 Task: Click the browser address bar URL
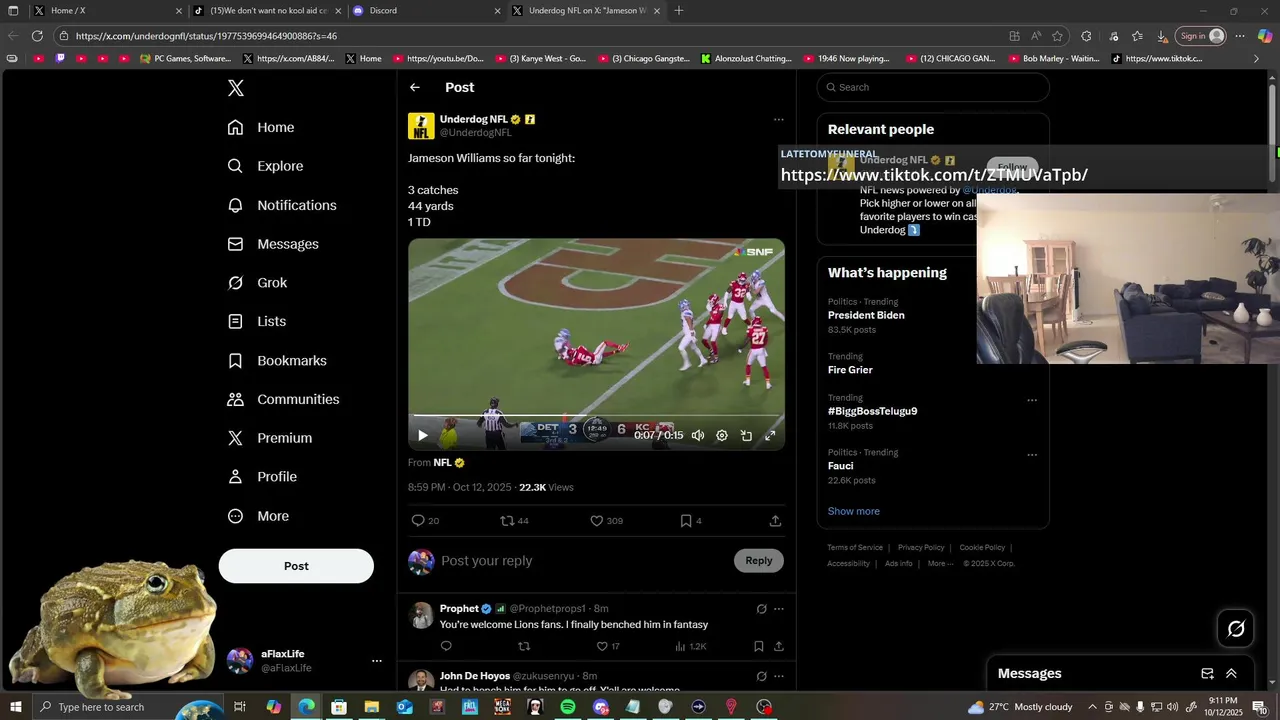click(206, 36)
